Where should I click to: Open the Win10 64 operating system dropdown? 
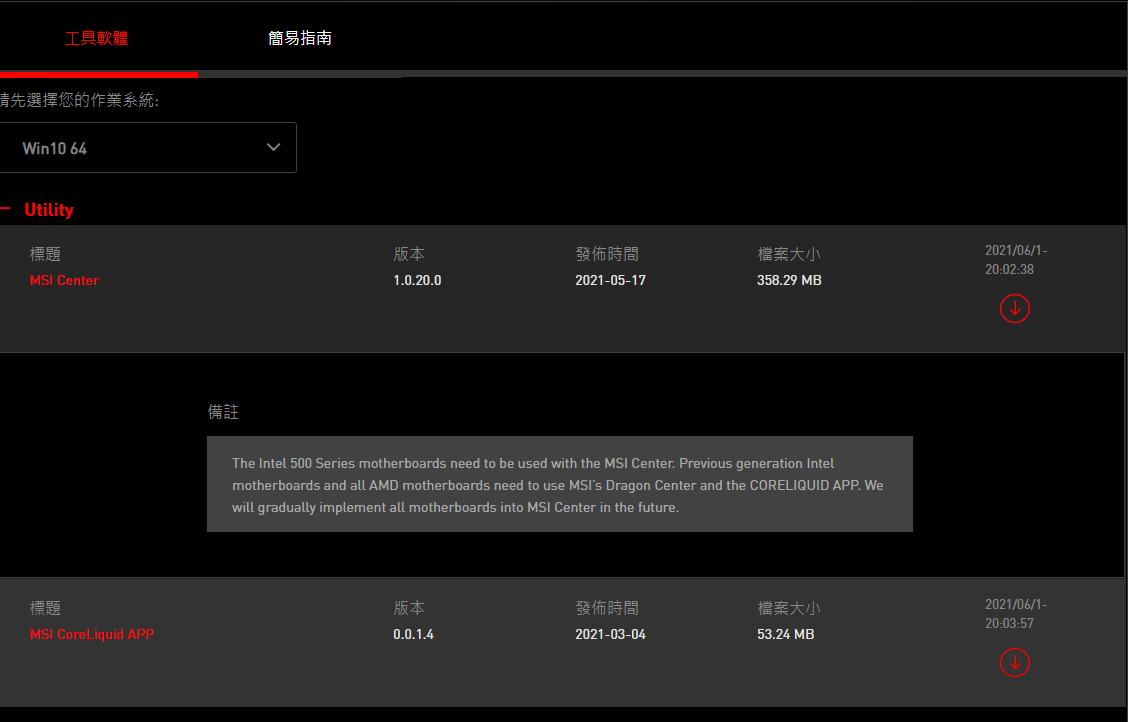point(147,147)
